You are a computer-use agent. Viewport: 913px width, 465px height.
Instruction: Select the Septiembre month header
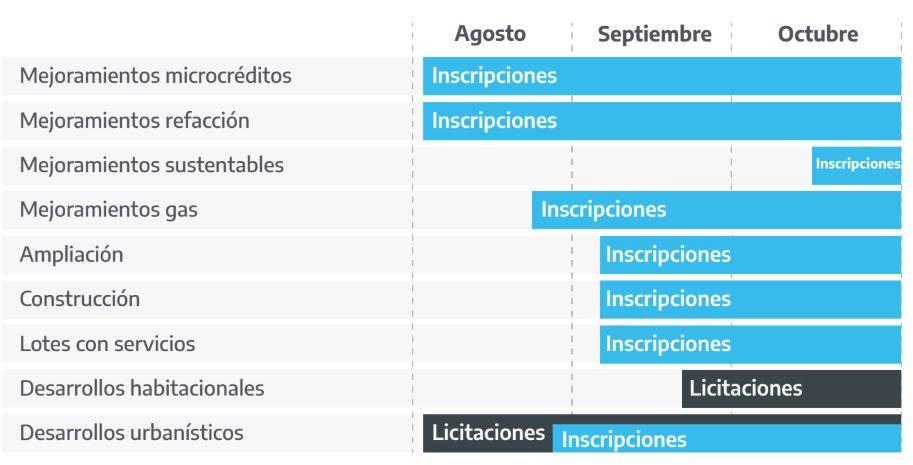(654, 34)
